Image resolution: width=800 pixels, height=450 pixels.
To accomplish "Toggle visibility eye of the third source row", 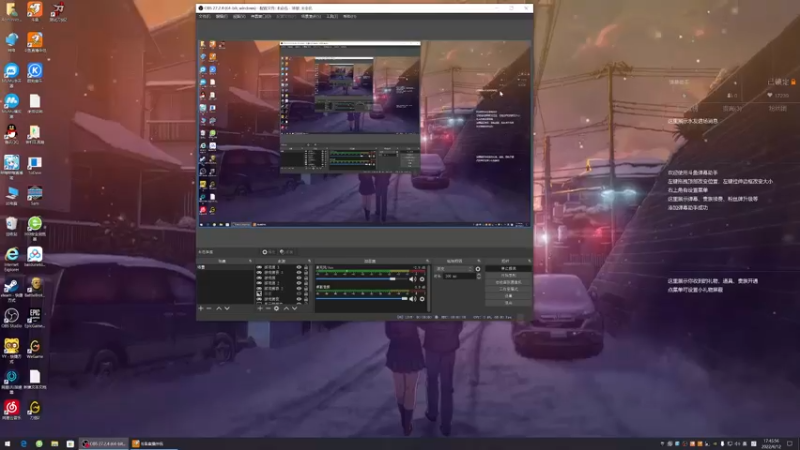I will point(299,278).
